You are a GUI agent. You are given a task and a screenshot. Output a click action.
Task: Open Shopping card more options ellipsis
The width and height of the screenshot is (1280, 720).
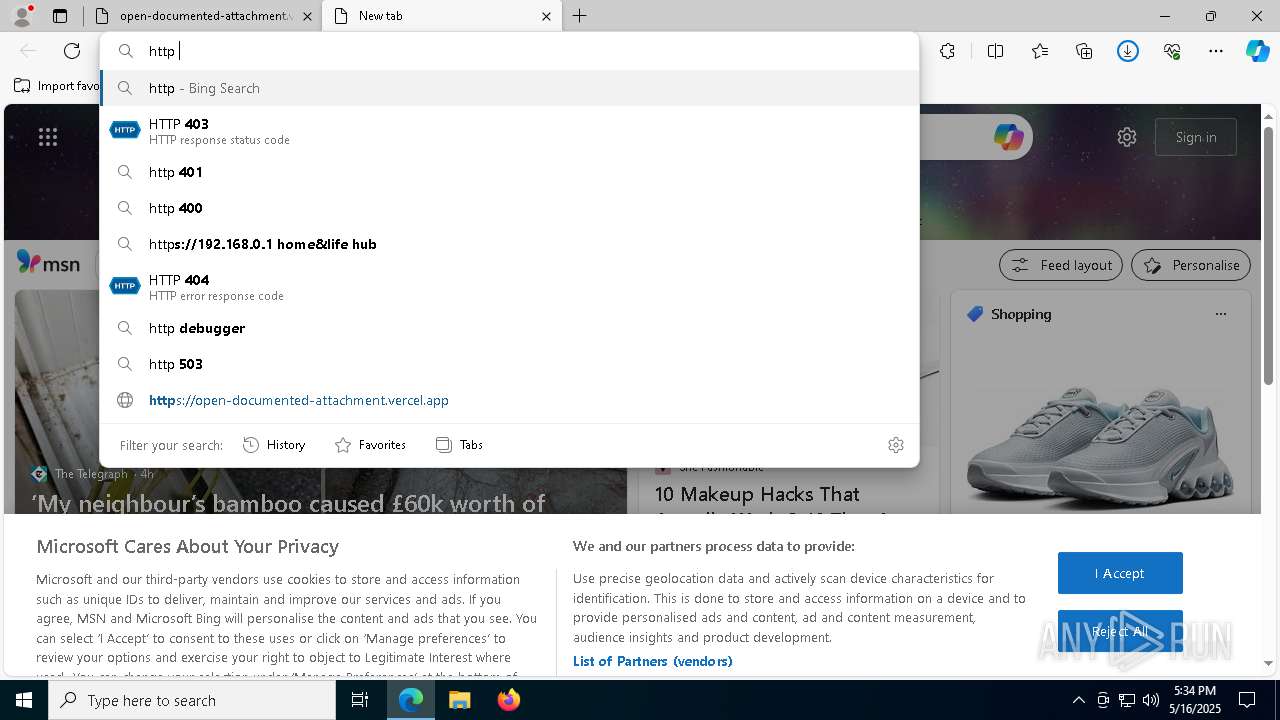point(1220,314)
